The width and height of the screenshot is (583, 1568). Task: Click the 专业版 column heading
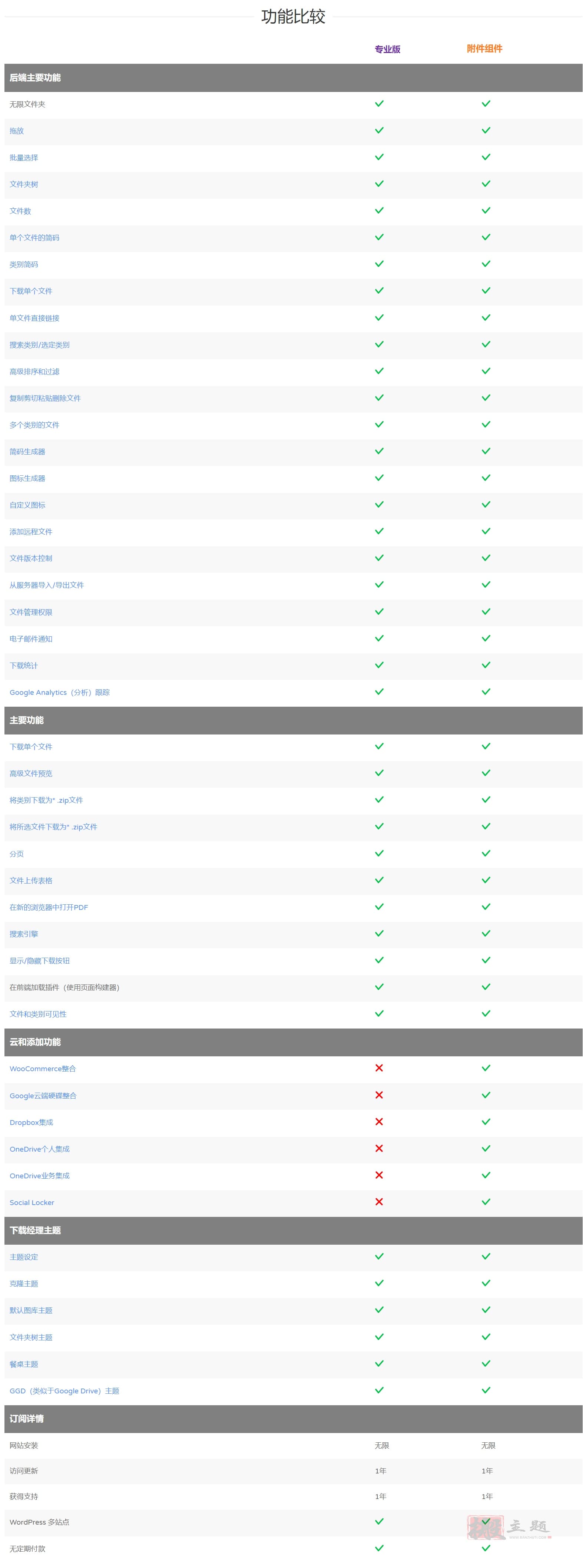point(388,49)
